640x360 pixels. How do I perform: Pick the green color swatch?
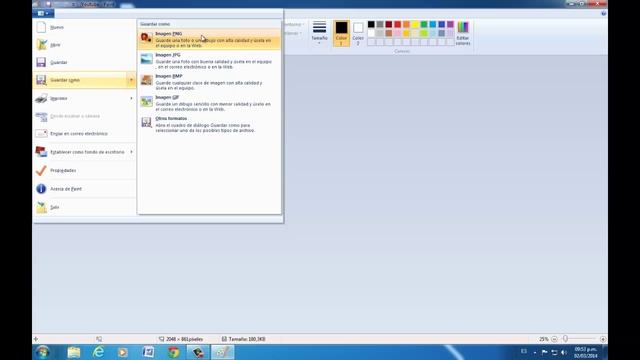(x=424, y=24)
